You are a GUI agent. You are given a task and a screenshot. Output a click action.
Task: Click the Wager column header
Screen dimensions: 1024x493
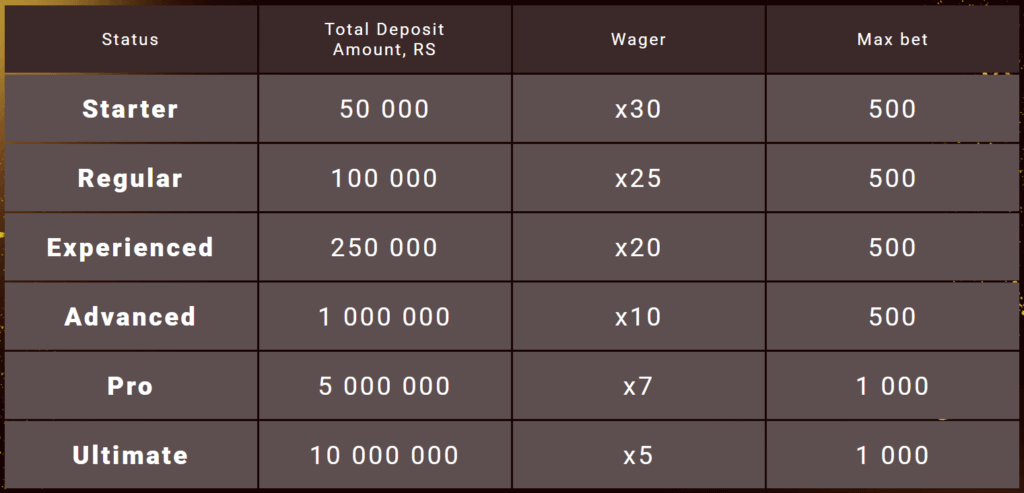[638, 39]
